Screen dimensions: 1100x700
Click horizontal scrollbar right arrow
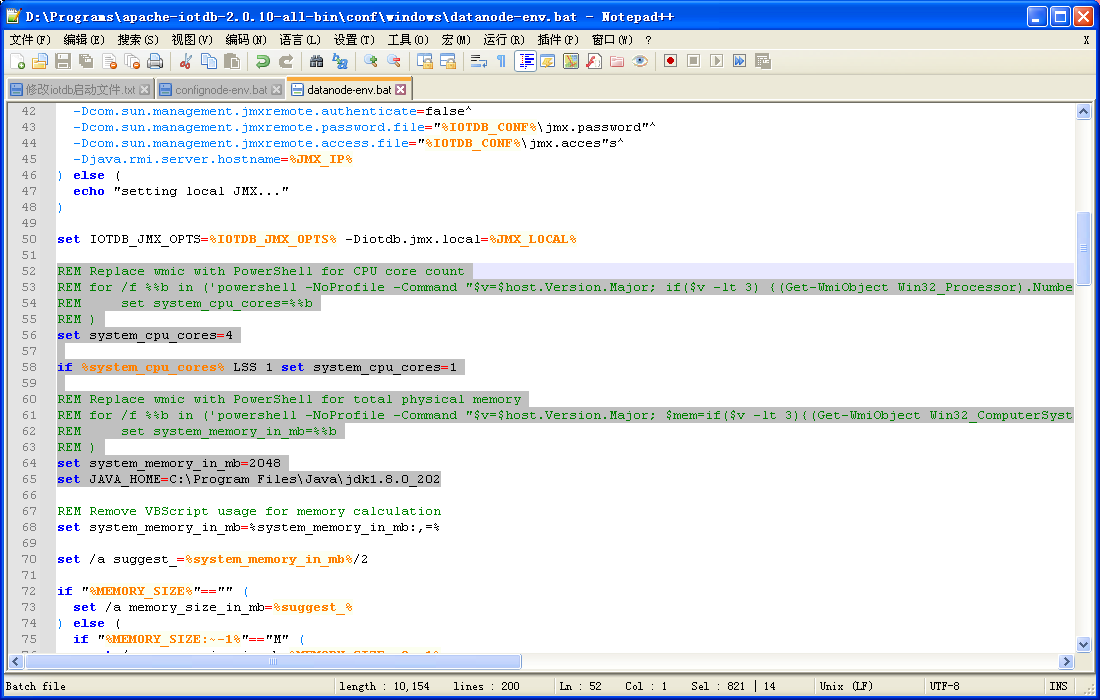click(x=1066, y=661)
